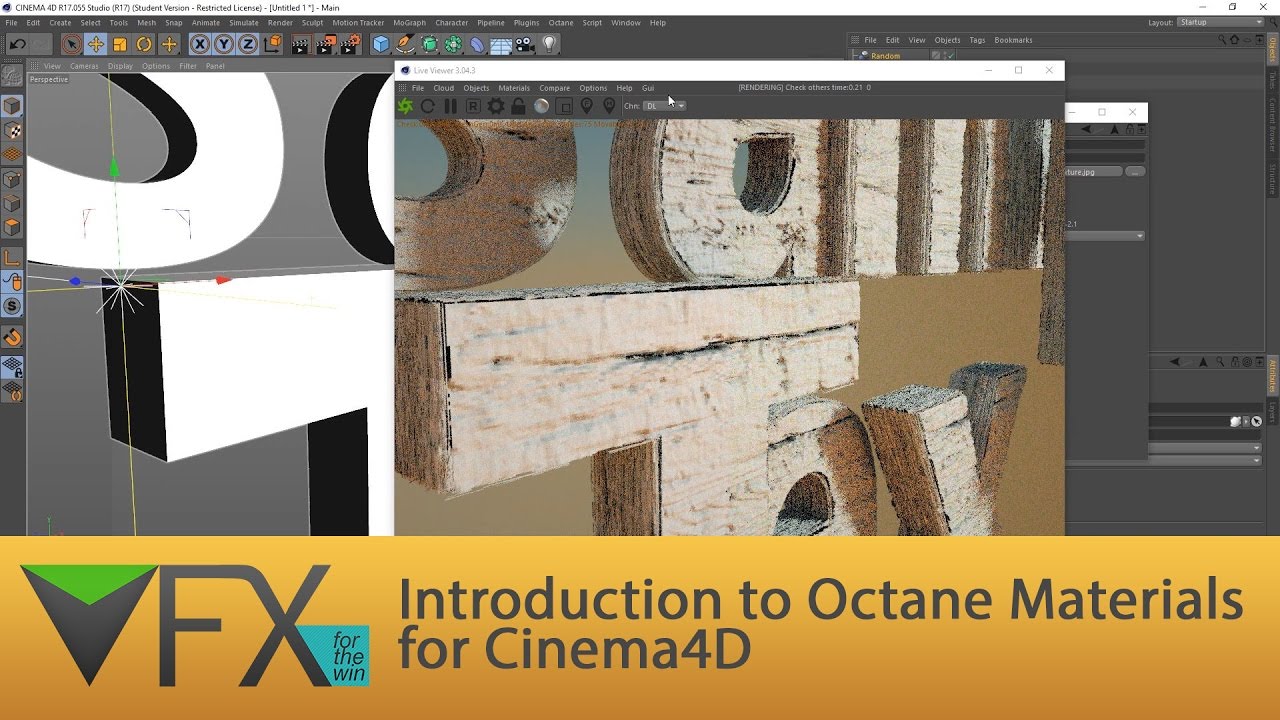Toggle the X axis lock
The height and width of the screenshot is (720, 1280).
click(x=200, y=44)
